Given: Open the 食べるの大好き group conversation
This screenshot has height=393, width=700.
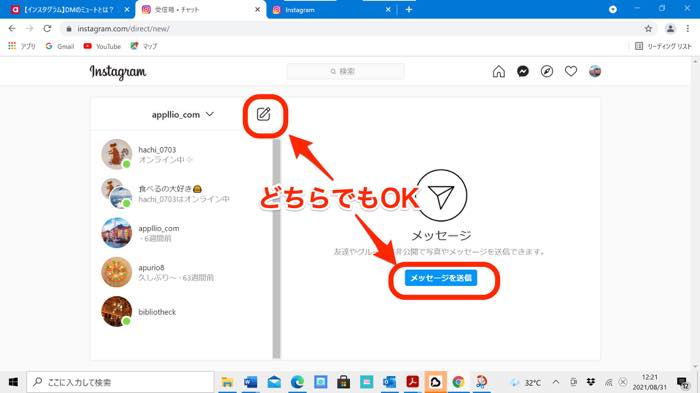Looking at the screenshot, I should (x=182, y=193).
